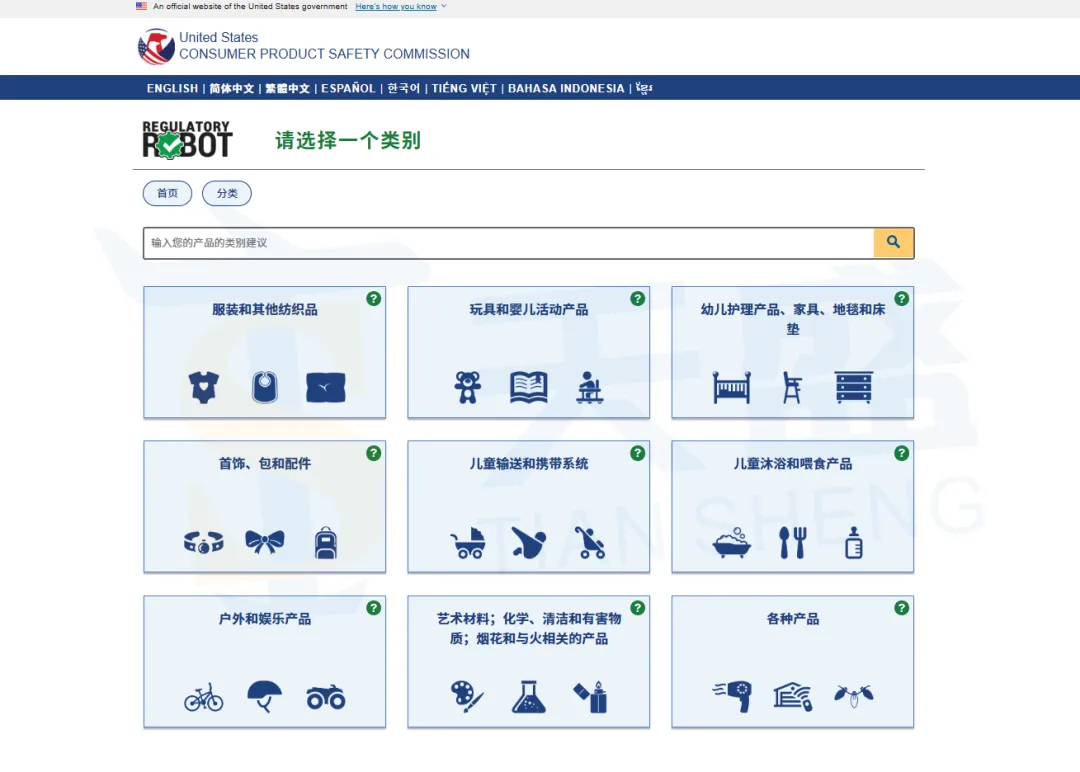Click the paint palette icon
The height and width of the screenshot is (772, 1080).
click(x=468, y=697)
